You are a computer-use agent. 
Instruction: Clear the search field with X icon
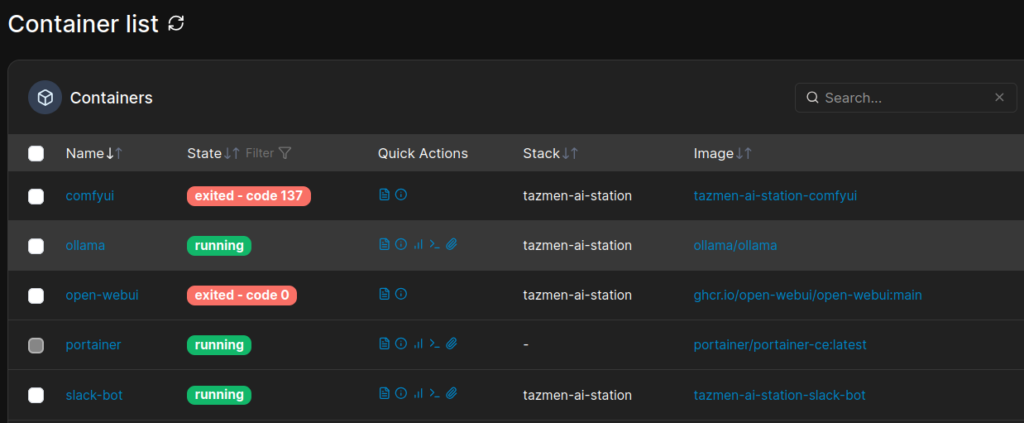[998, 98]
